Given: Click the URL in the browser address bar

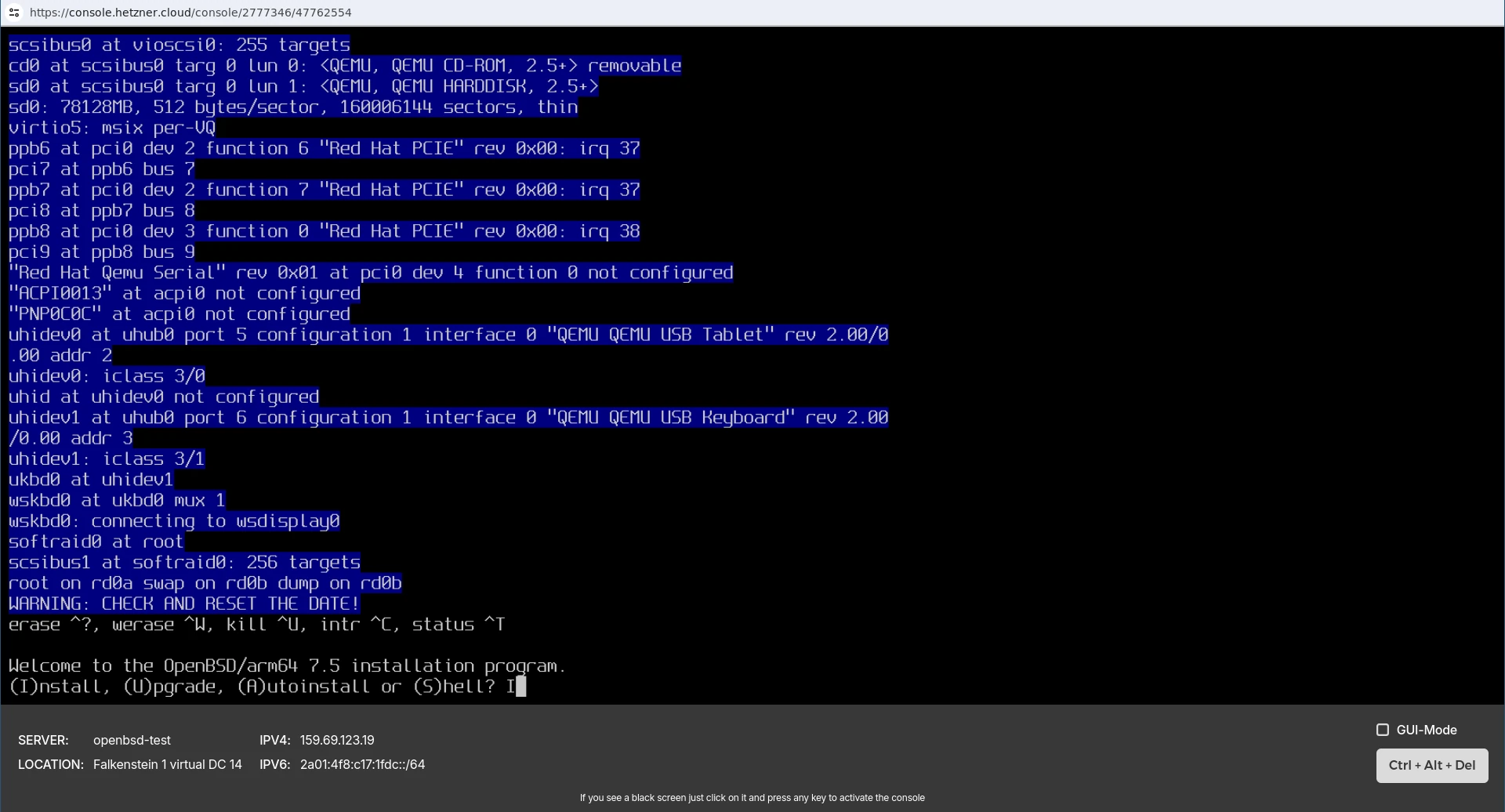Looking at the screenshot, I should (x=190, y=12).
